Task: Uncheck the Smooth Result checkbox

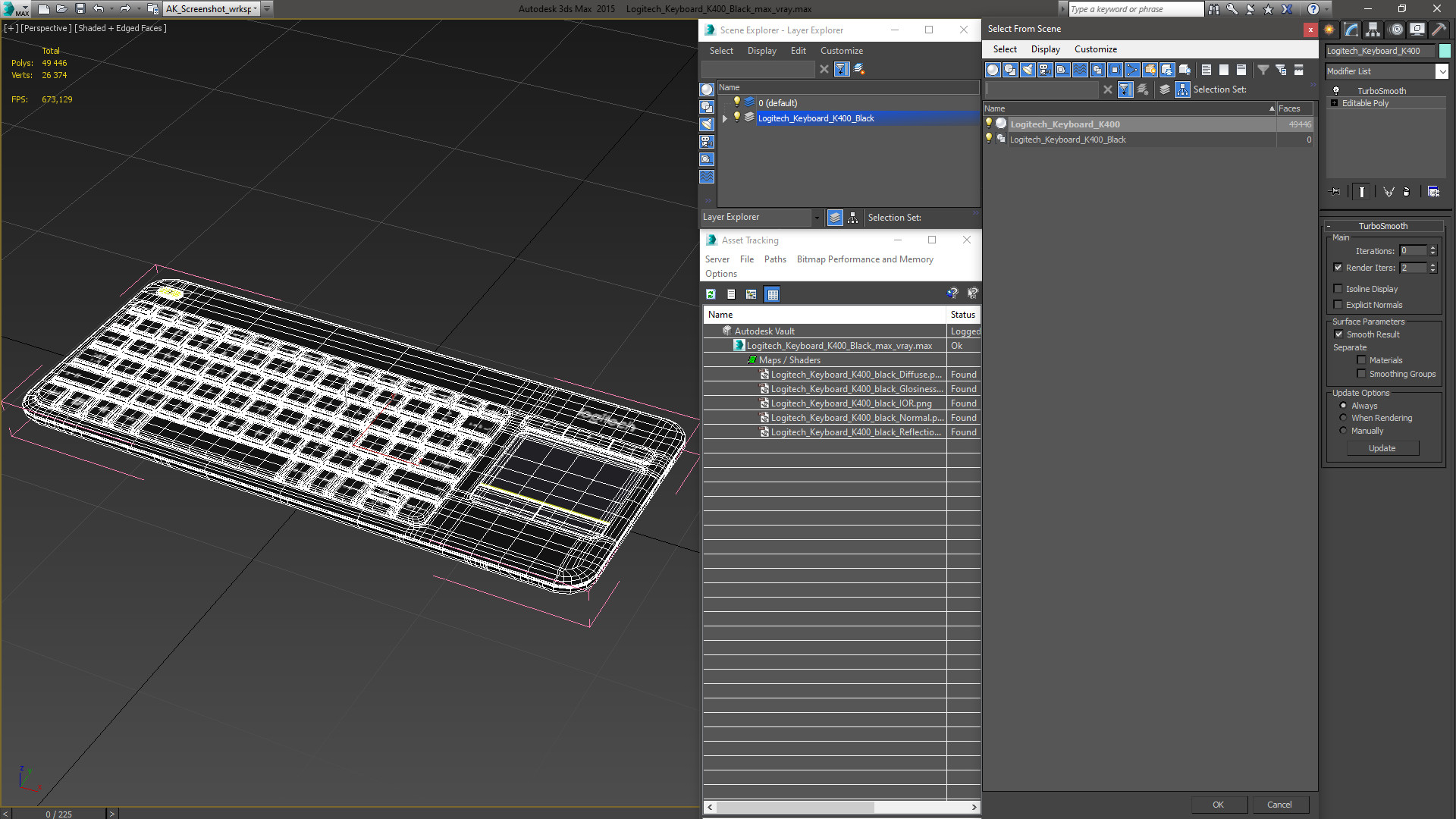Action: coord(1338,334)
